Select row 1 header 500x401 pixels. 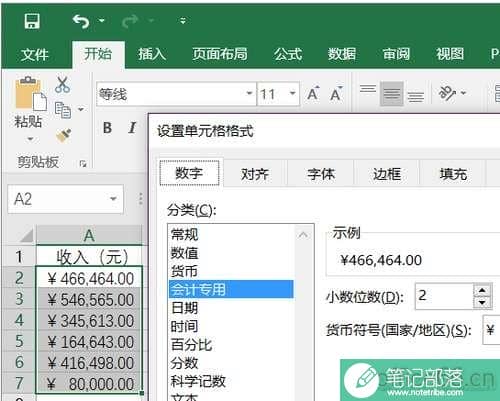click(19, 257)
